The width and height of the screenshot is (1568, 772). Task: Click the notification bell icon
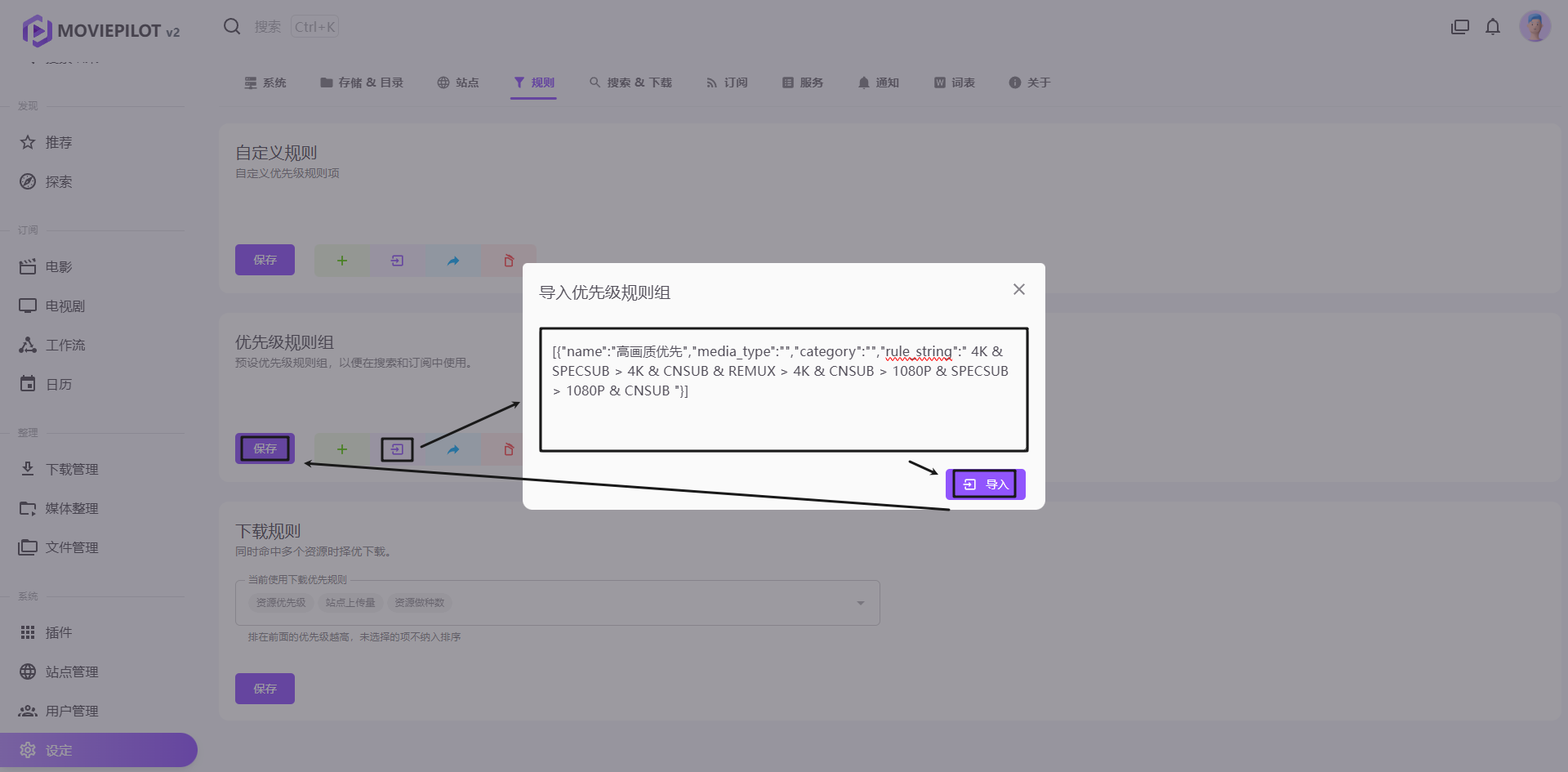point(1492,27)
